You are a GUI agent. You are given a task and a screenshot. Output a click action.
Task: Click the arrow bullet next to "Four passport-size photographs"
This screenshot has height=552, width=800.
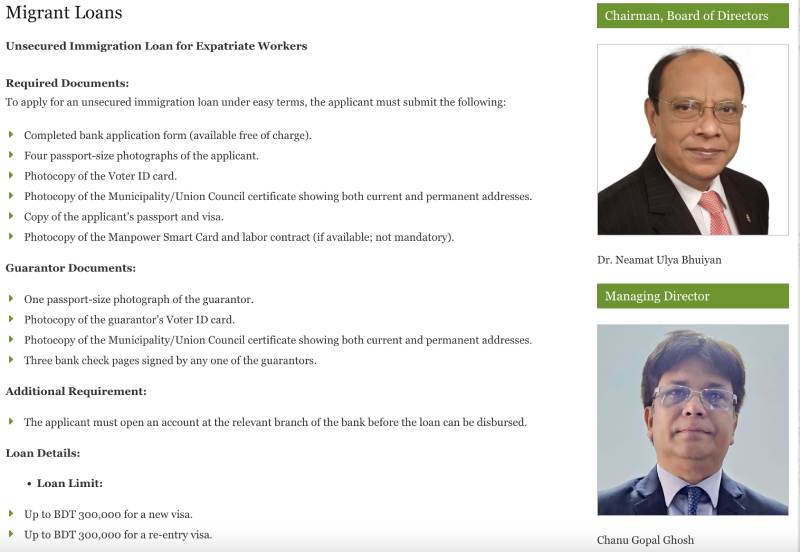11,155
